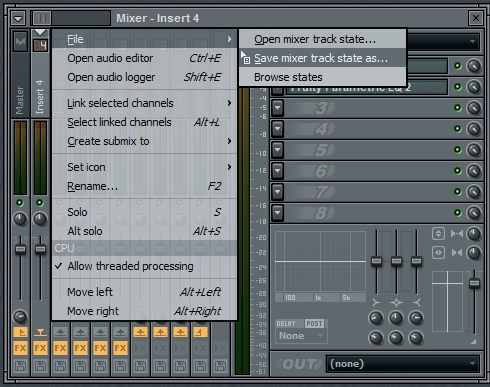Click the low shelf EQ band icon
The width and height of the screenshot is (490, 387).
(x=376, y=302)
